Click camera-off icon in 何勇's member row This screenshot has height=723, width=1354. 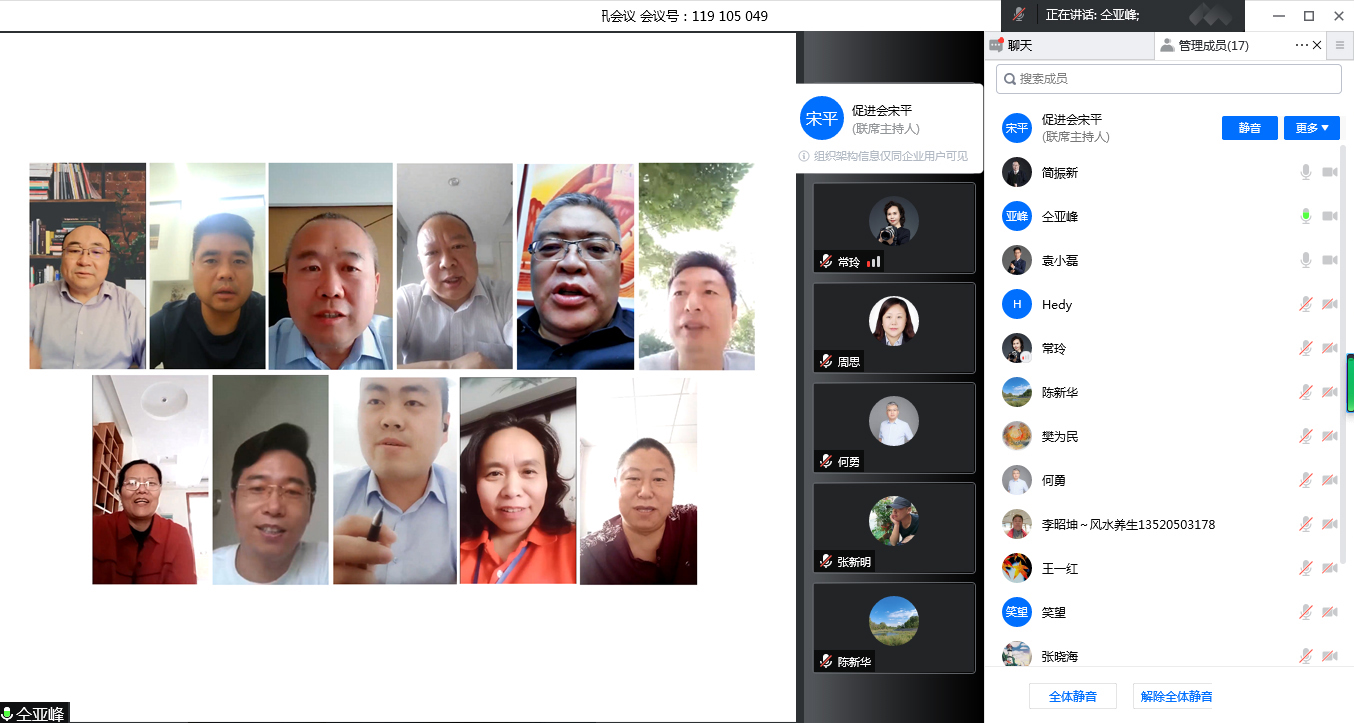(1329, 480)
